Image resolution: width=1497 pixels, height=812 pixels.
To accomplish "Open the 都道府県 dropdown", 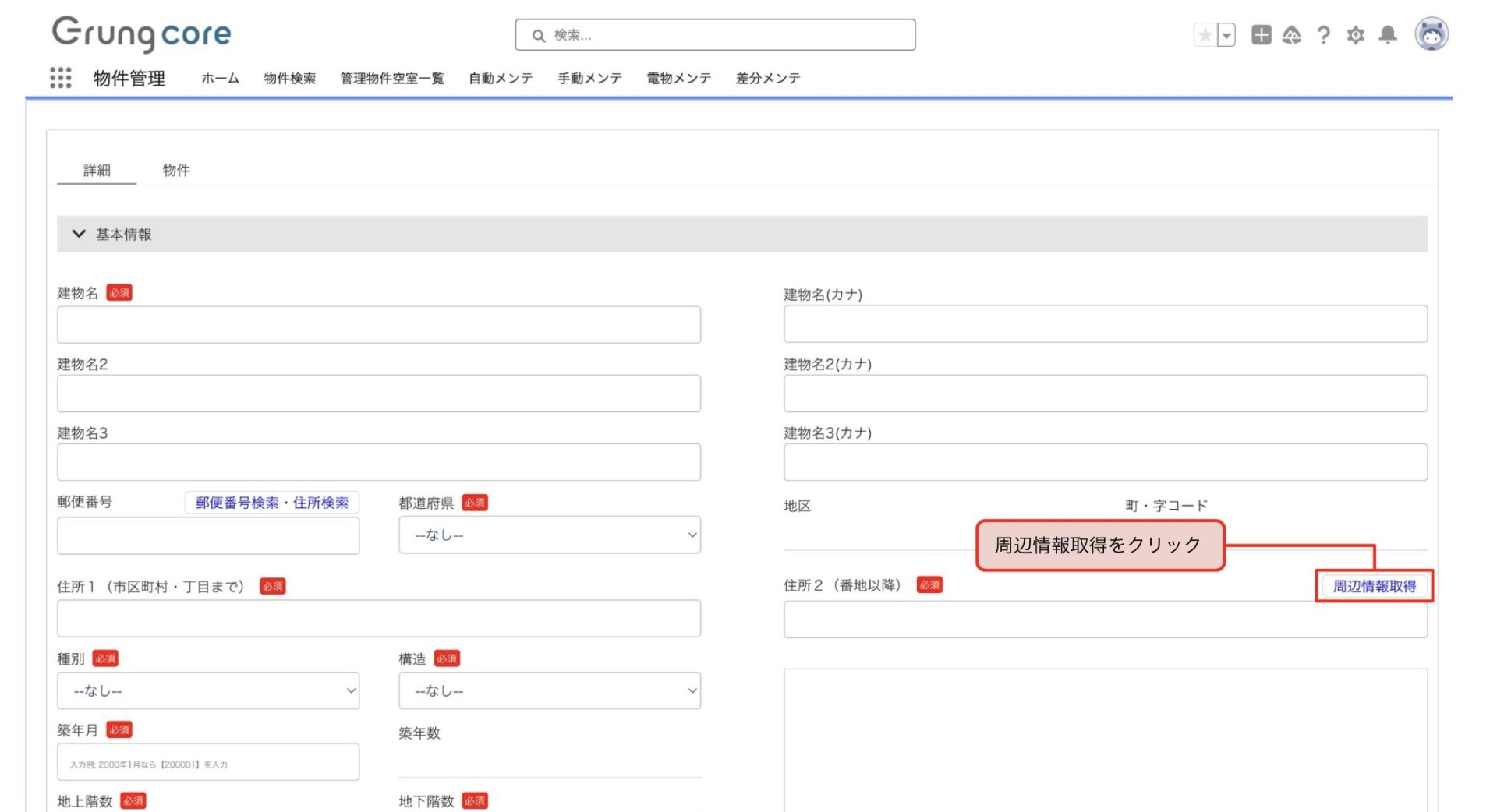I will (x=549, y=535).
